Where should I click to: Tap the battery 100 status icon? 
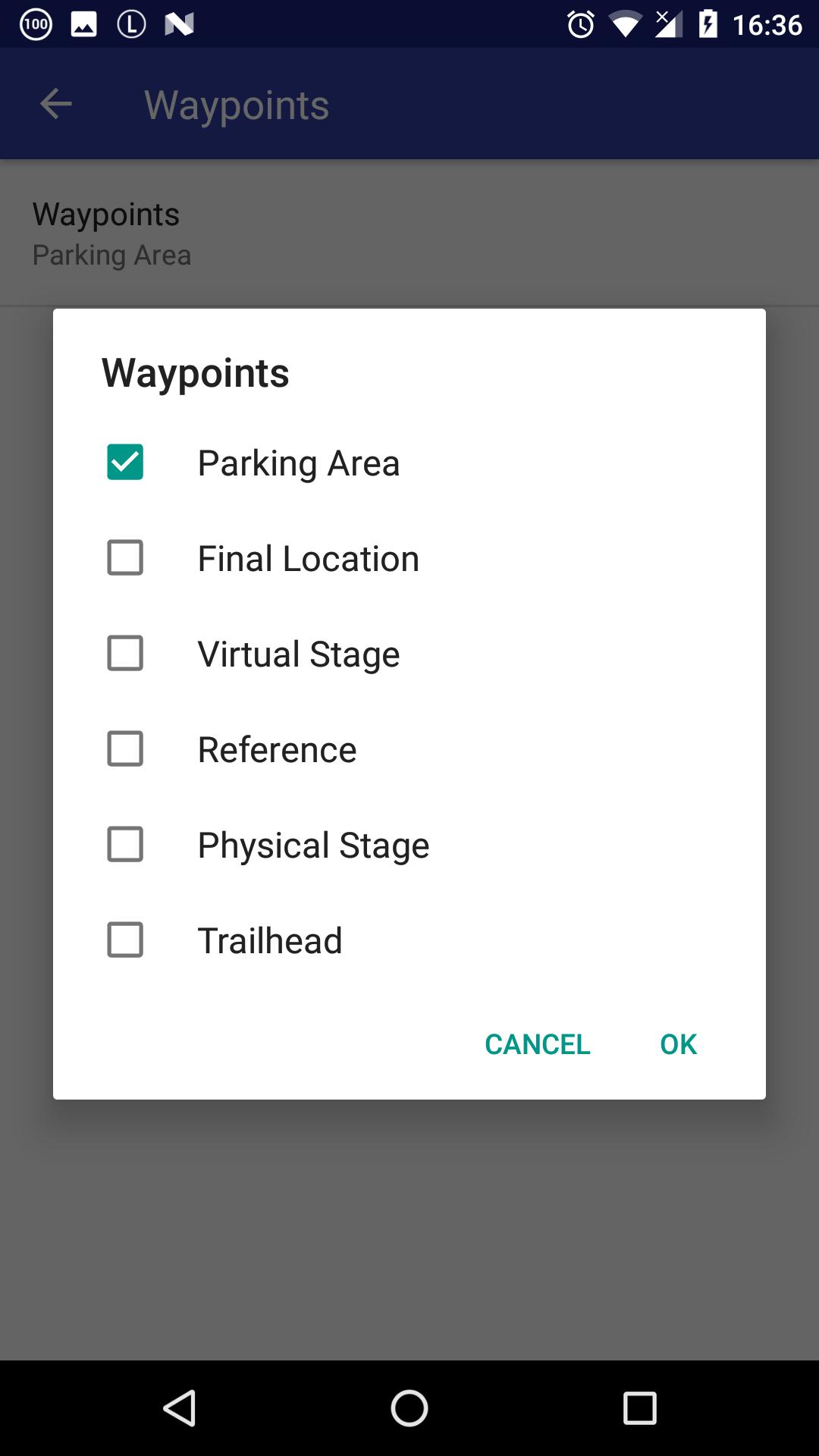(36, 24)
